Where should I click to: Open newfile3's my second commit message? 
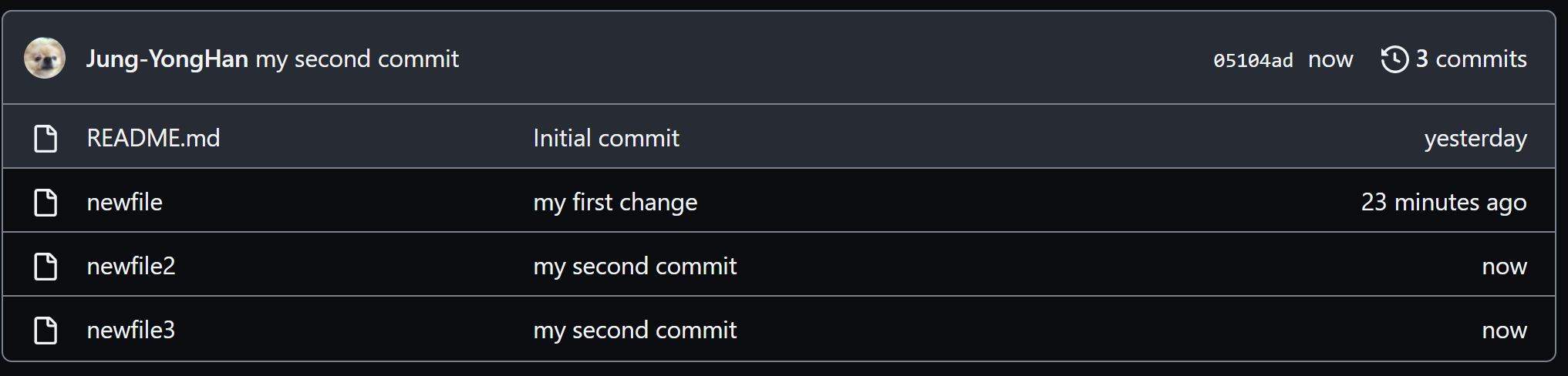coord(635,331)
